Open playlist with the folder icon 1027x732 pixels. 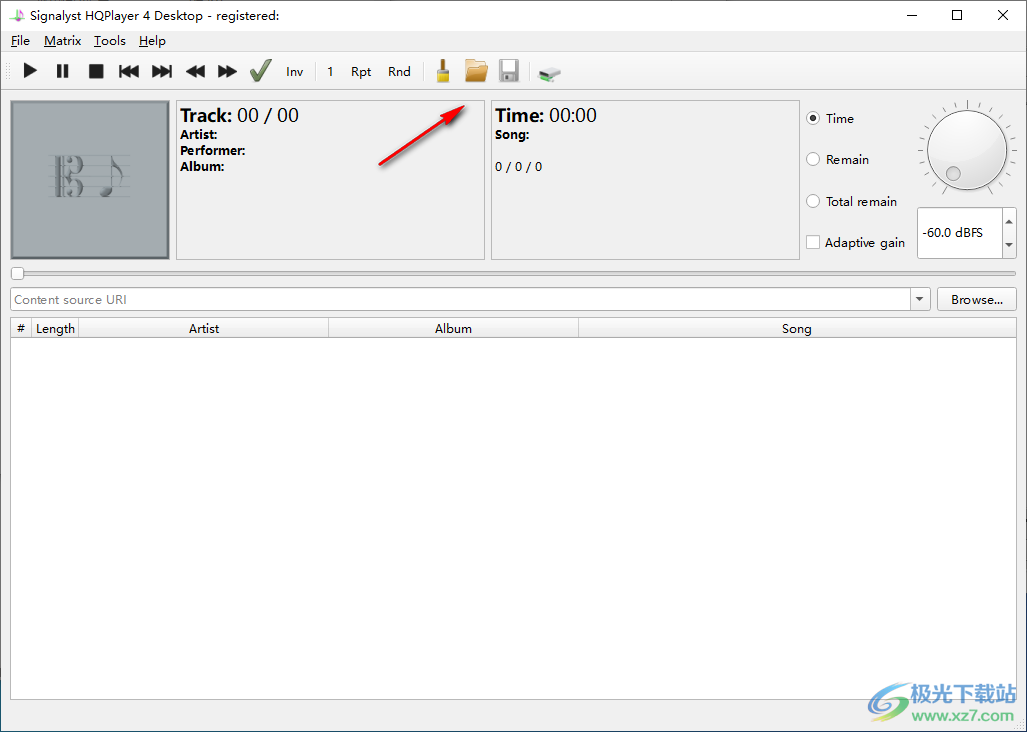(476, 71)
